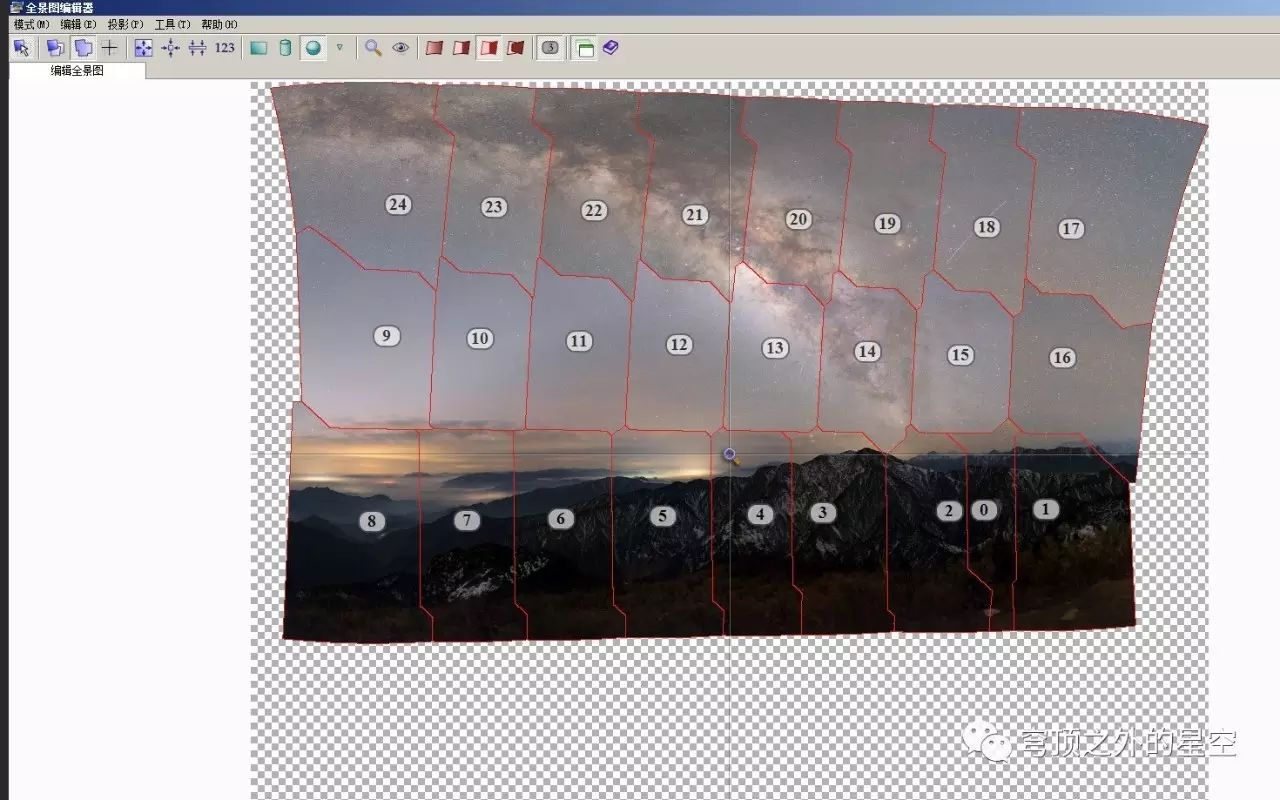Open the 工具(T) menu
Image resolution: width=1280 pixels, height=800 pixels.
tap(172, 24)
